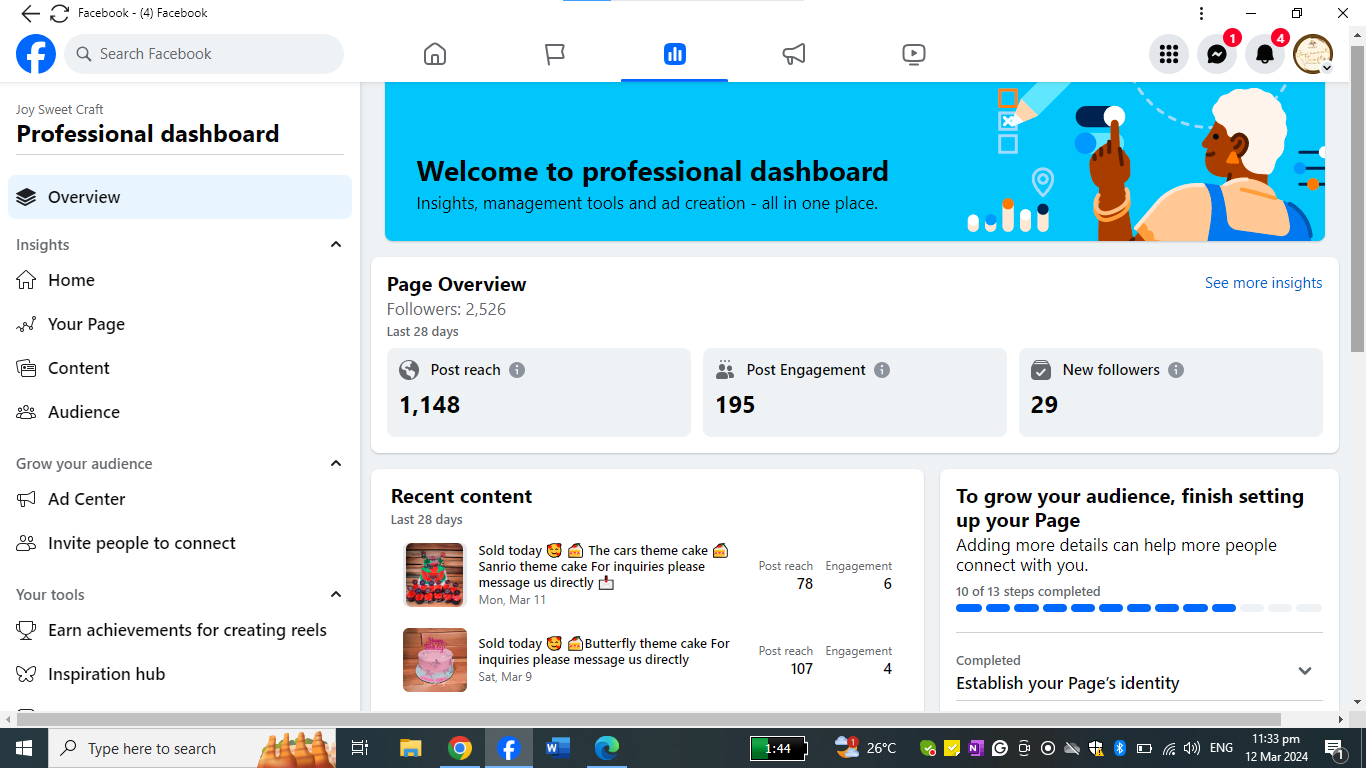Image resolution: width=1366 pixels, height=768 pixels.
Task: Click the Butterfly theme cake post text
Action: click(604, 651)
